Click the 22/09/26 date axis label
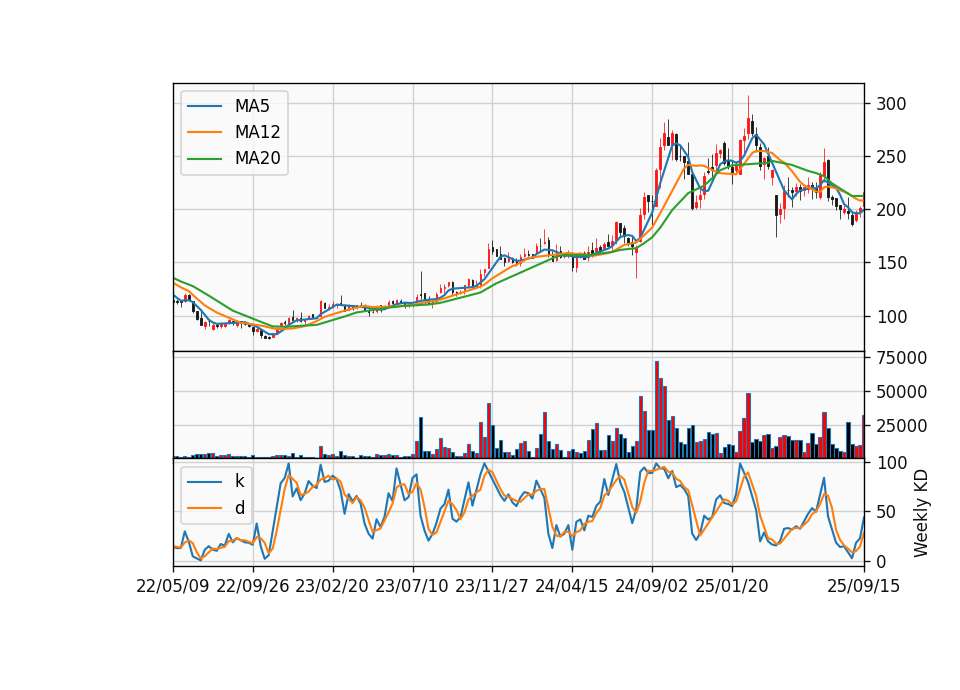960x690 pixels. click(x=253, y=586)
